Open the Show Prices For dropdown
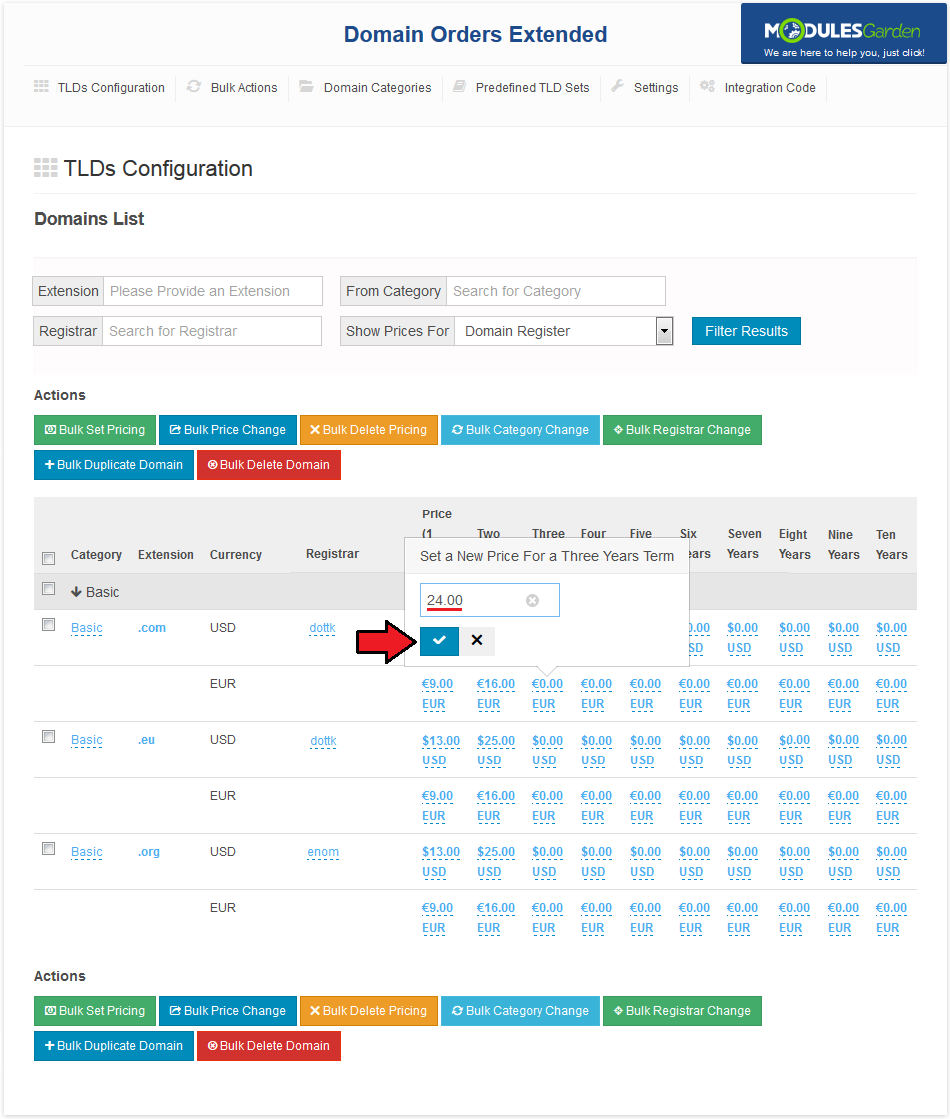The width and height of the screenshot is (950, 1119). coord(564,331)
